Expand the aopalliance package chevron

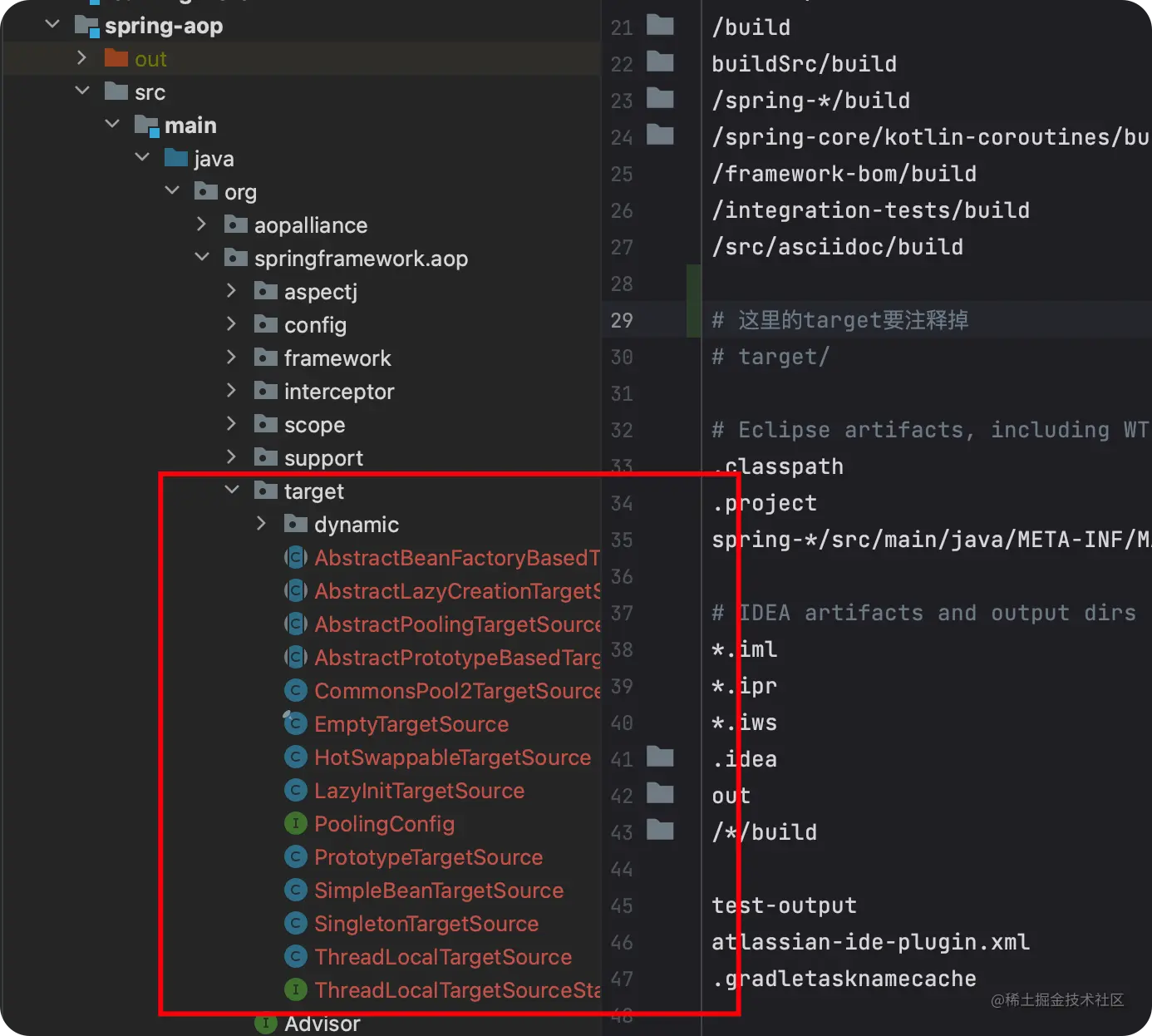click(201, 224)
